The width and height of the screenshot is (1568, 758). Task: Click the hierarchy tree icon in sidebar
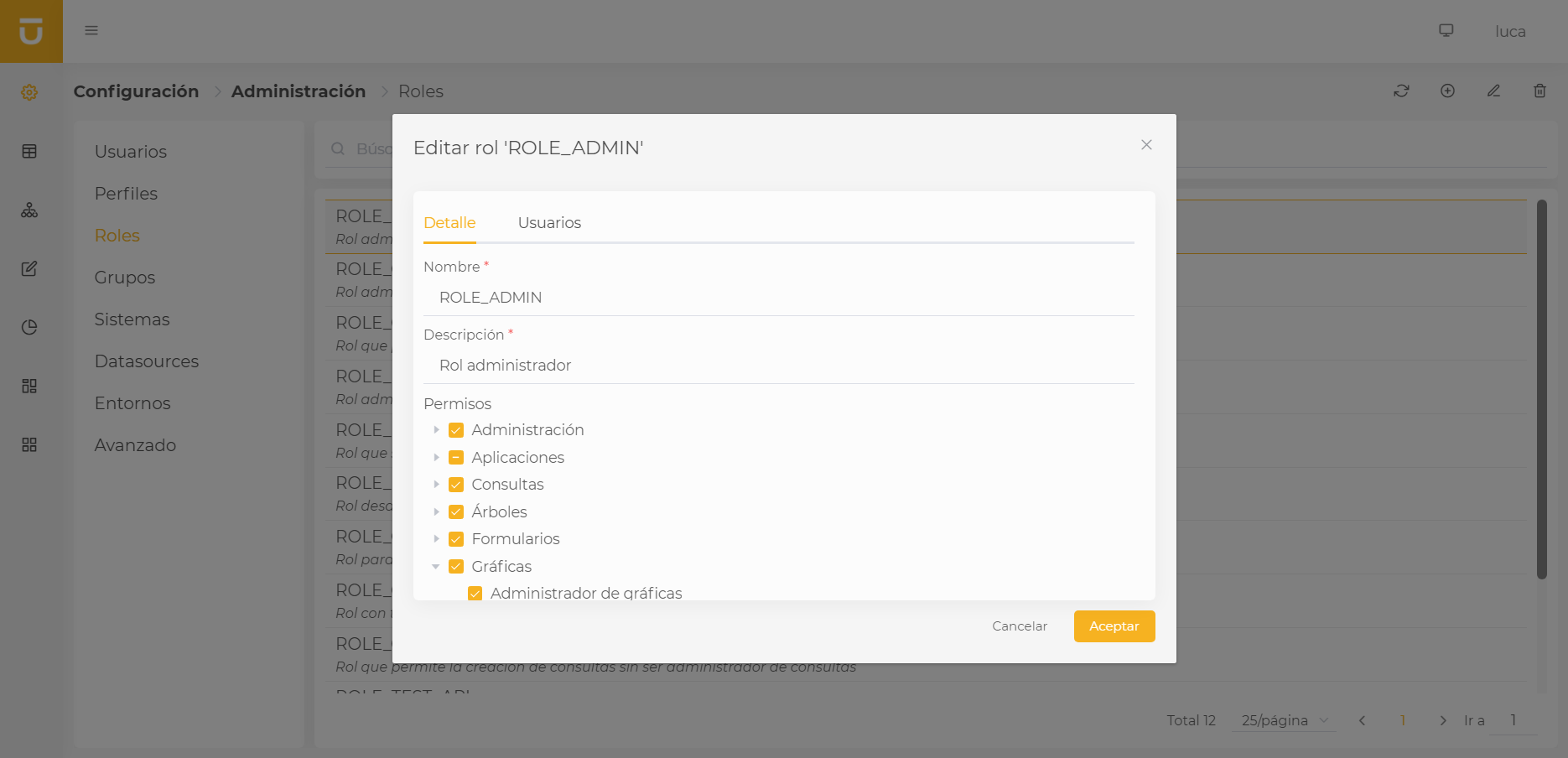29,210
